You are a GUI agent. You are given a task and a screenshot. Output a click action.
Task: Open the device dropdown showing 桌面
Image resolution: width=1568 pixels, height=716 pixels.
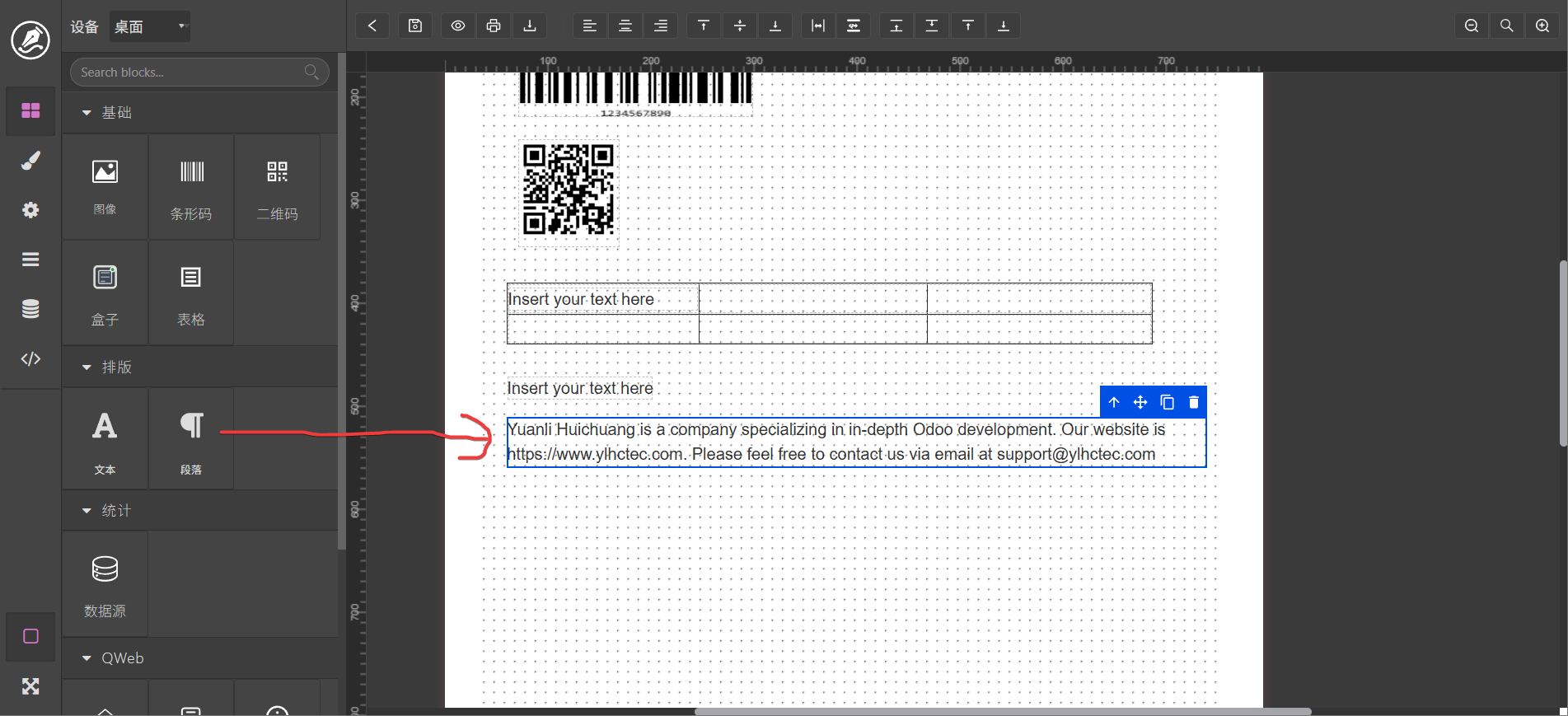[x=150, y=26]
